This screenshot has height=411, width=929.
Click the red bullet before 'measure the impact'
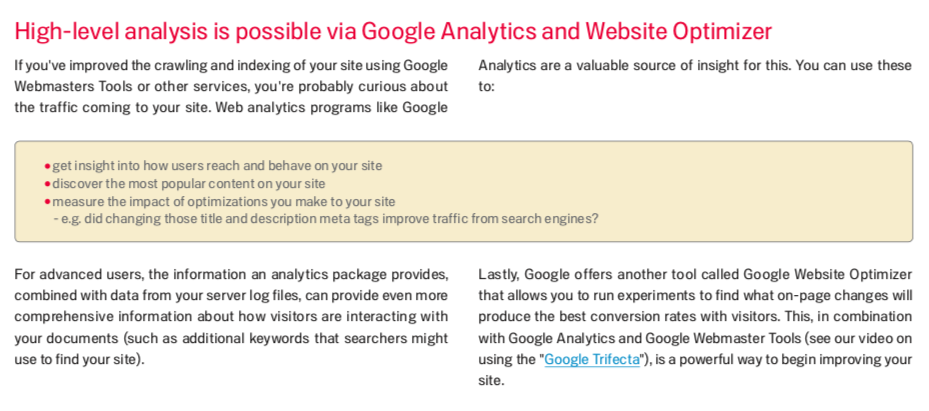pyautogui.click(x=47, y=201)
